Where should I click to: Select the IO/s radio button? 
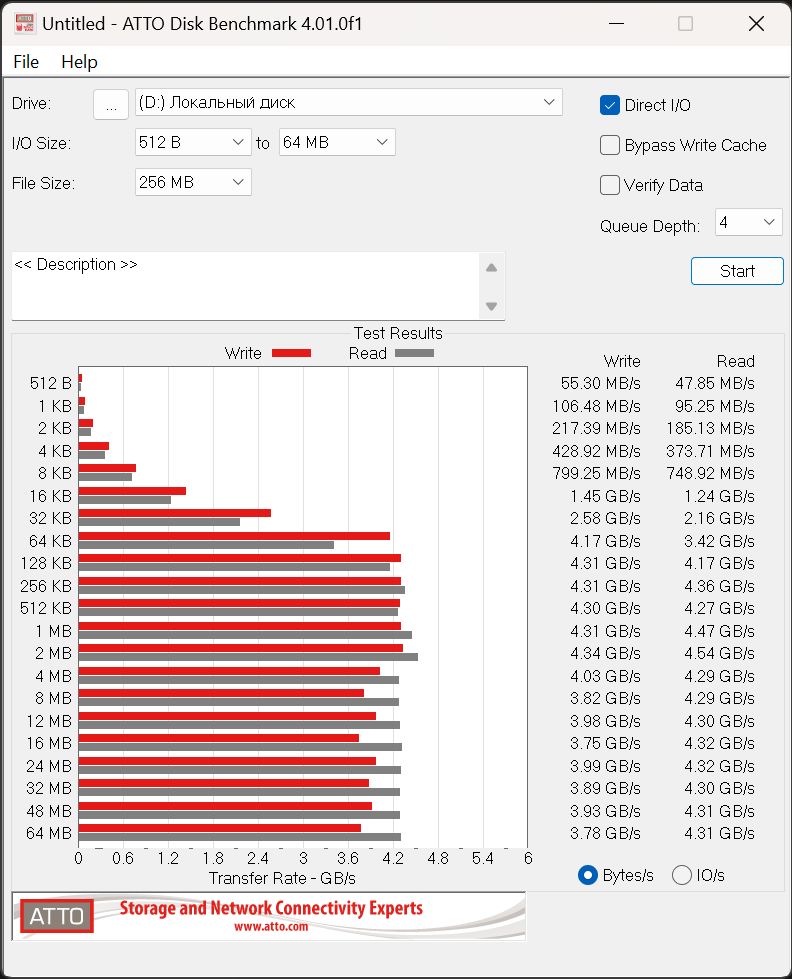[681, 875]
